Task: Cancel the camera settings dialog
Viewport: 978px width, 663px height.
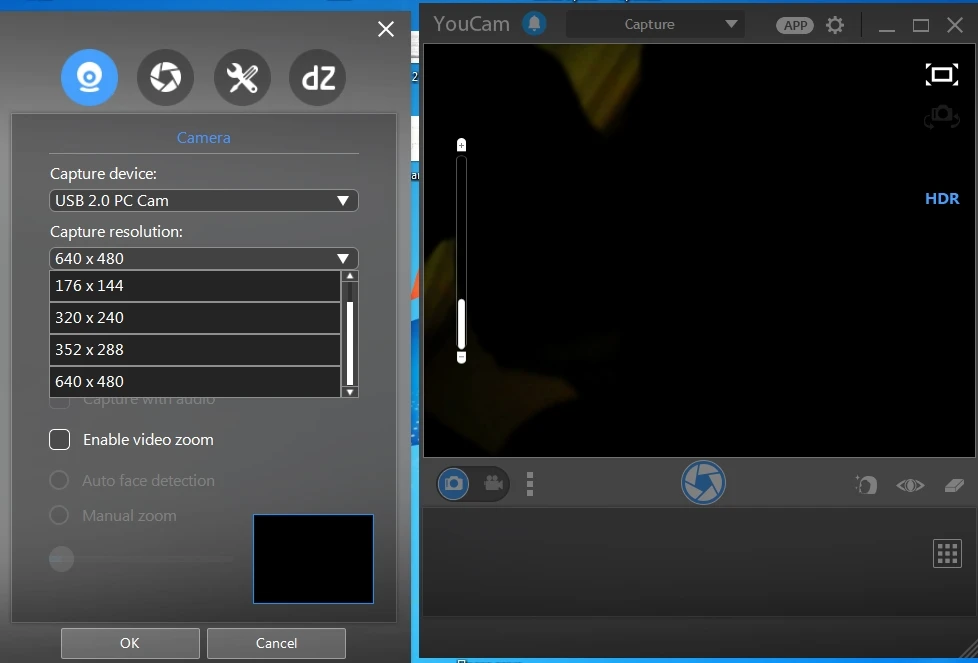Action: tap(276, 643)
